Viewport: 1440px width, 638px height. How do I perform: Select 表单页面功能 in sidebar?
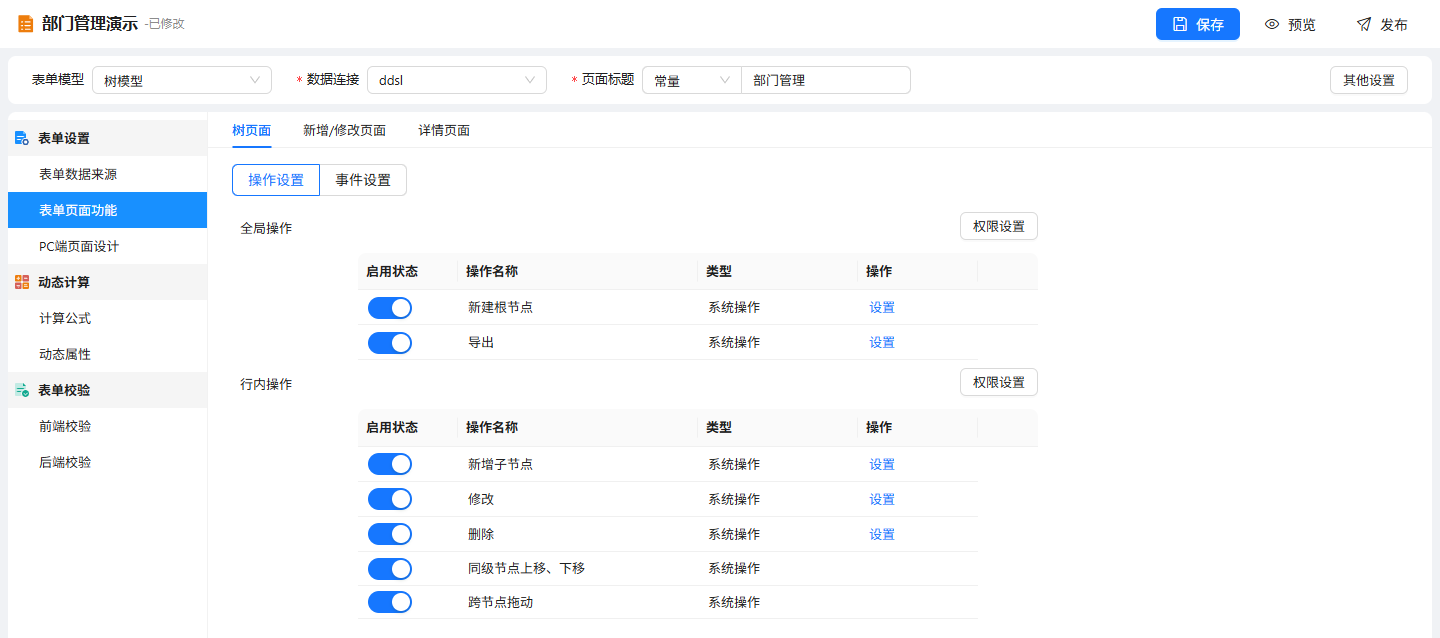coord(107,210)
